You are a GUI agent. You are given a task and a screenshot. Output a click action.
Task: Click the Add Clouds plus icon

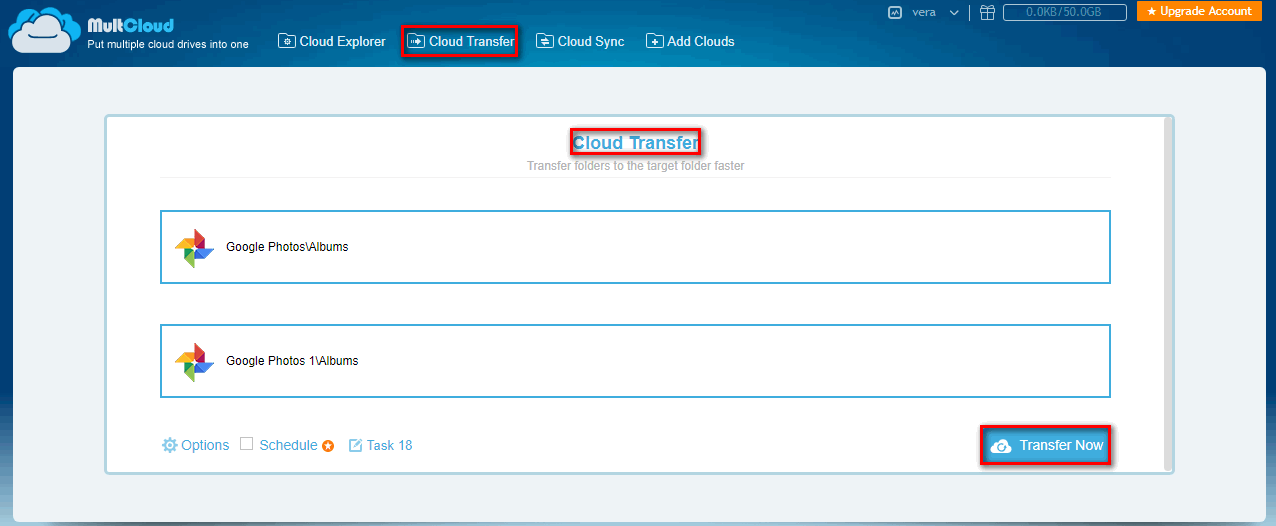[x=654, y=41]
